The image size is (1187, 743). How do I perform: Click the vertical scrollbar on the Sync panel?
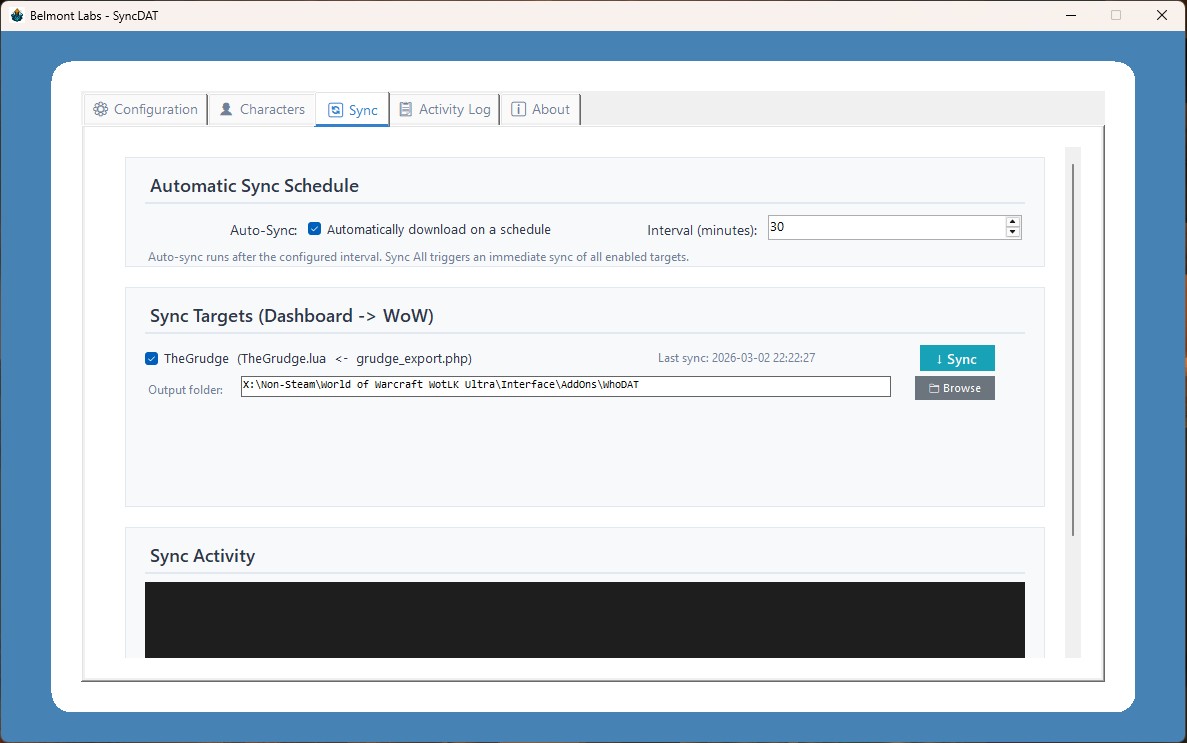click(x=1073, y=350)
